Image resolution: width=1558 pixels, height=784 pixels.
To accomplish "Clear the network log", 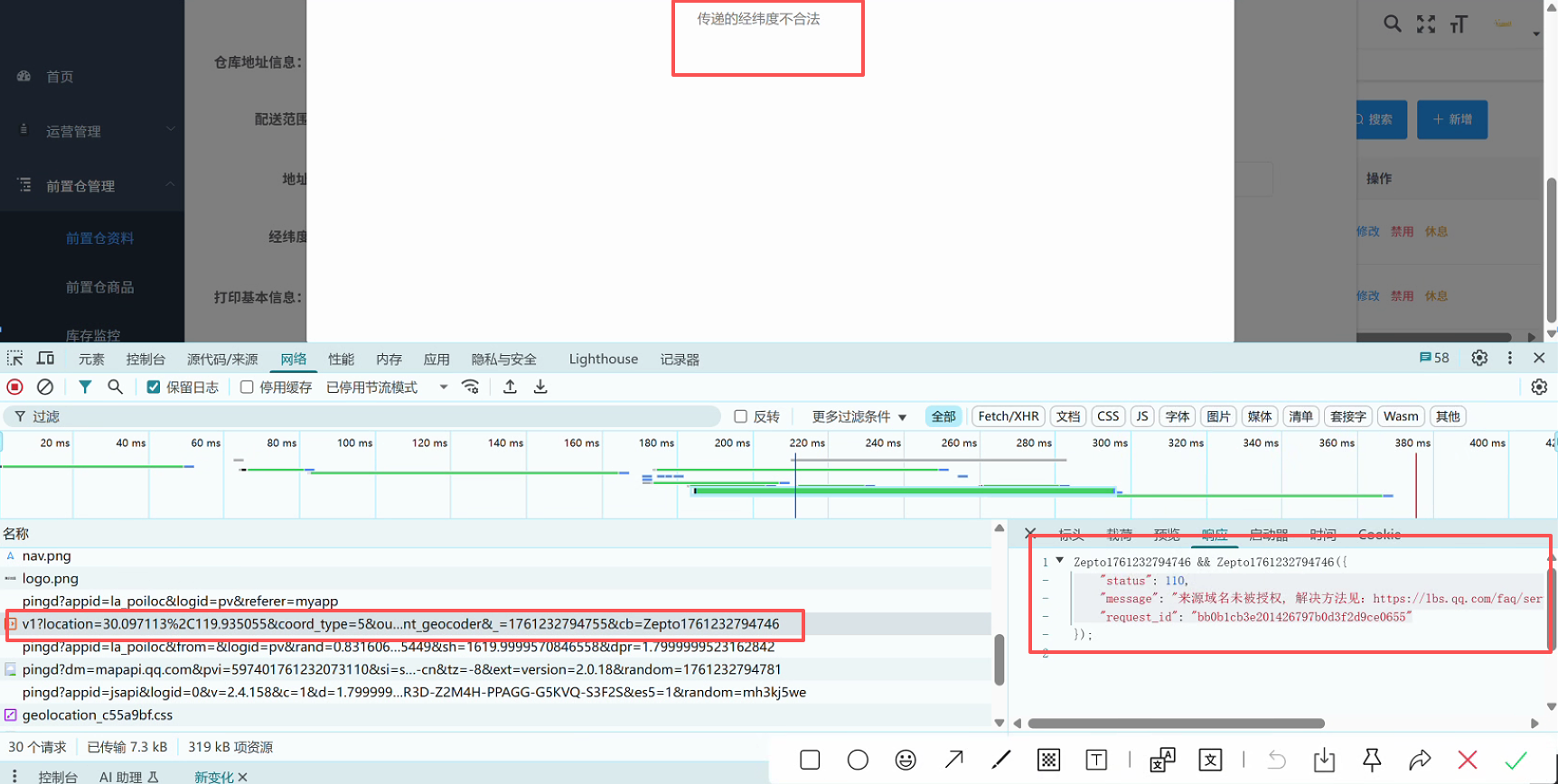I will (x=44, y=387).
